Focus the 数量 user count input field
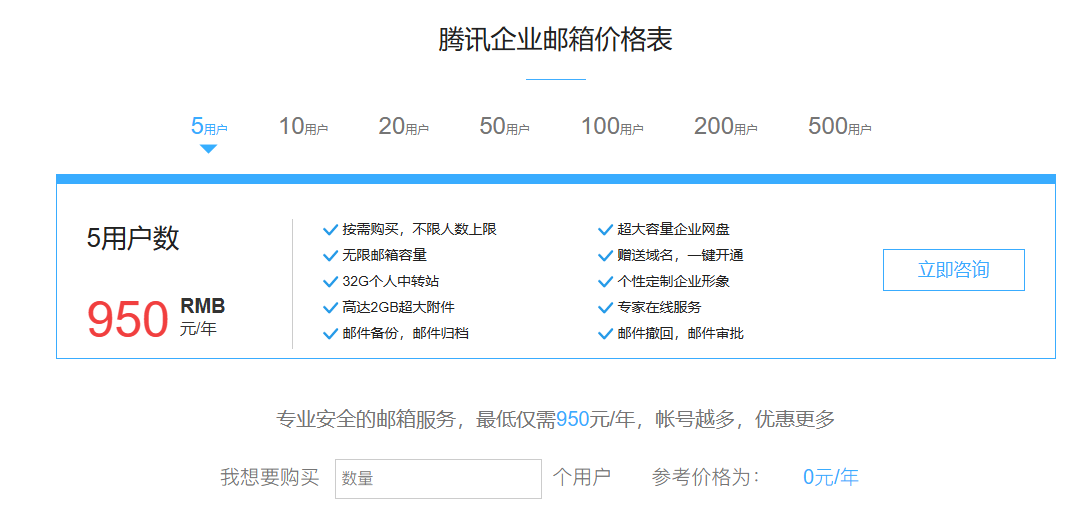Screen dimensions: 1089x524 click(438, 479)
